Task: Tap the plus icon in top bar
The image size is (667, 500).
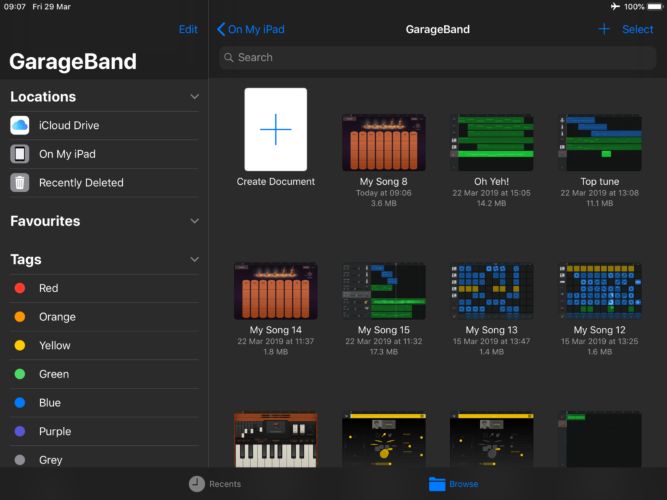Action: [604, 29]
